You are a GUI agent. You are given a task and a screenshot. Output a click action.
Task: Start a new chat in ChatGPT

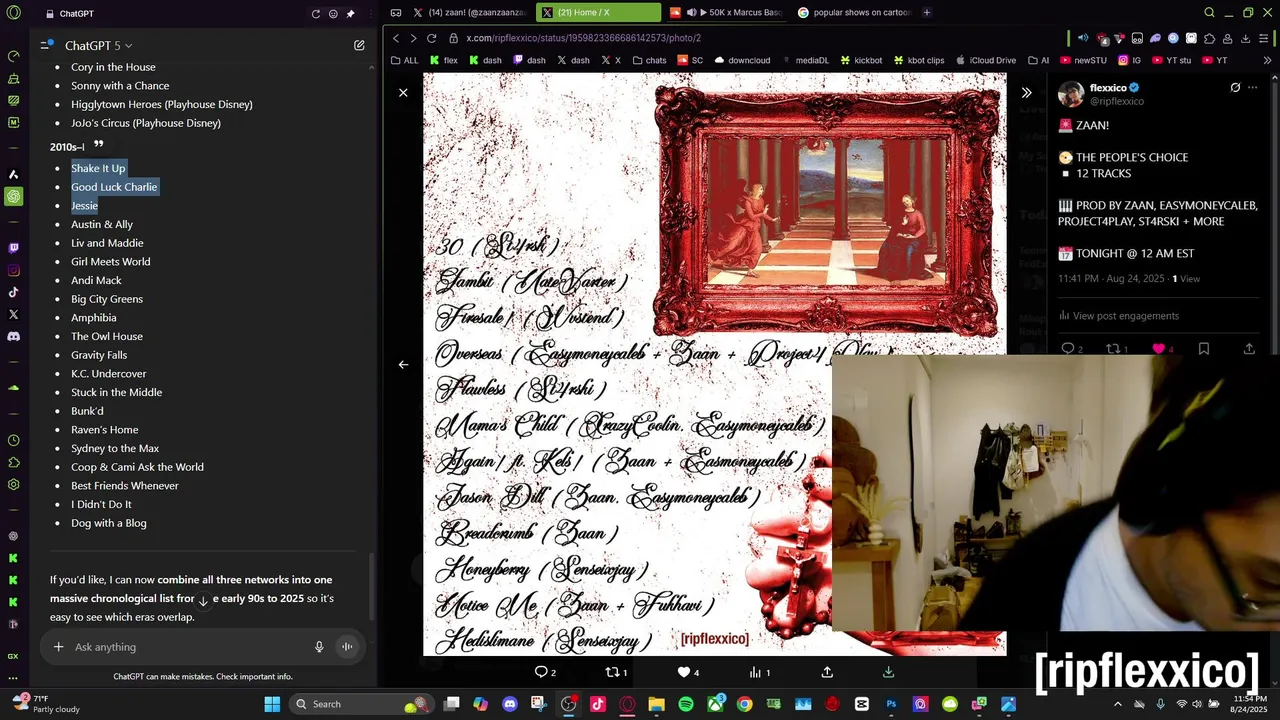click(x=359, y=46)
